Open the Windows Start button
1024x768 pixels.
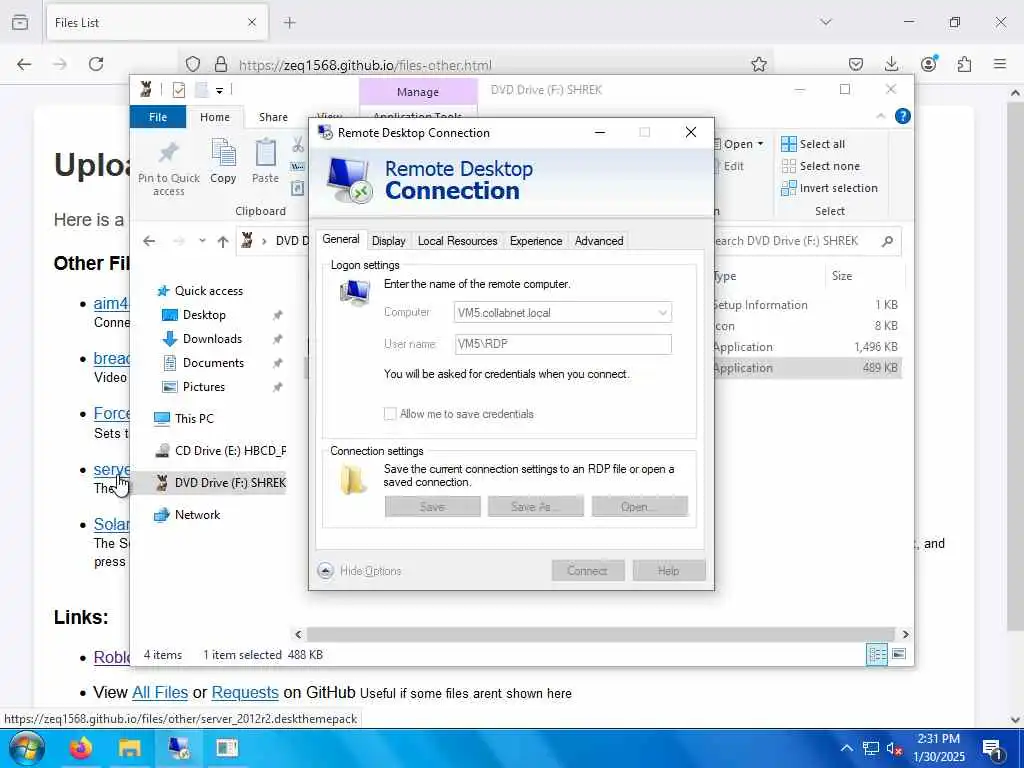[x=27, y=748]
